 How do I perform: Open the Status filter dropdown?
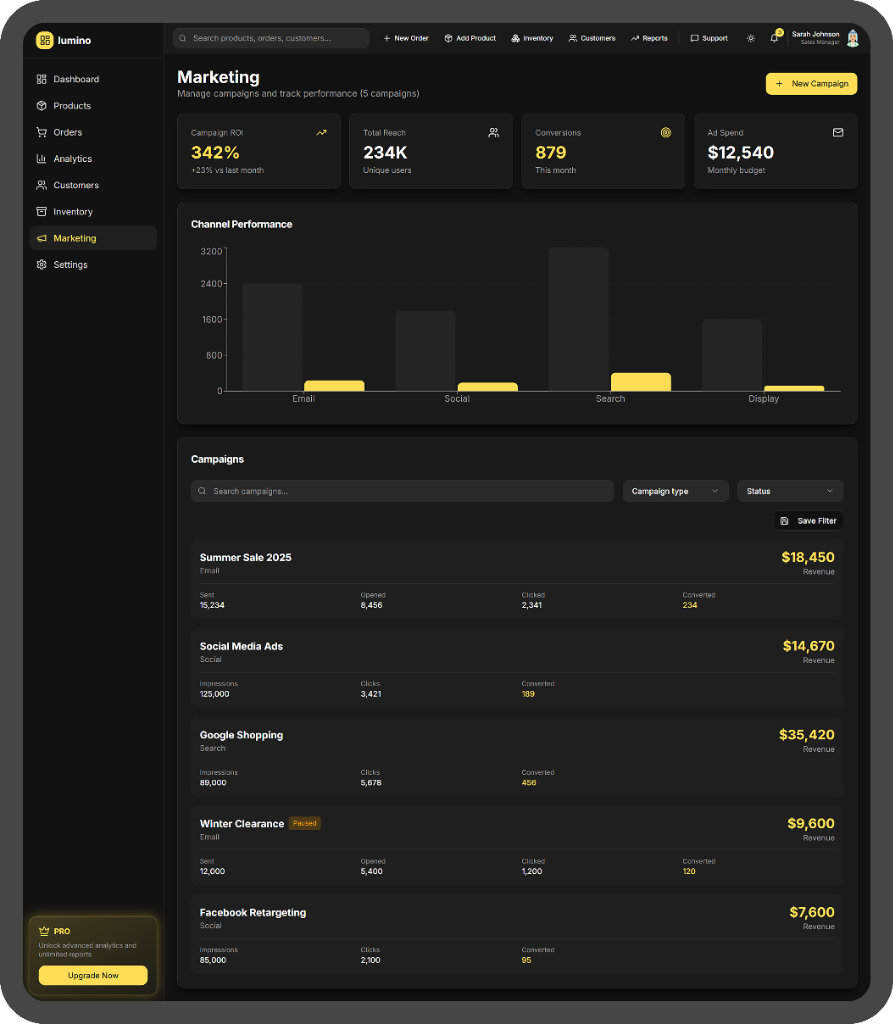coord(789,491)
